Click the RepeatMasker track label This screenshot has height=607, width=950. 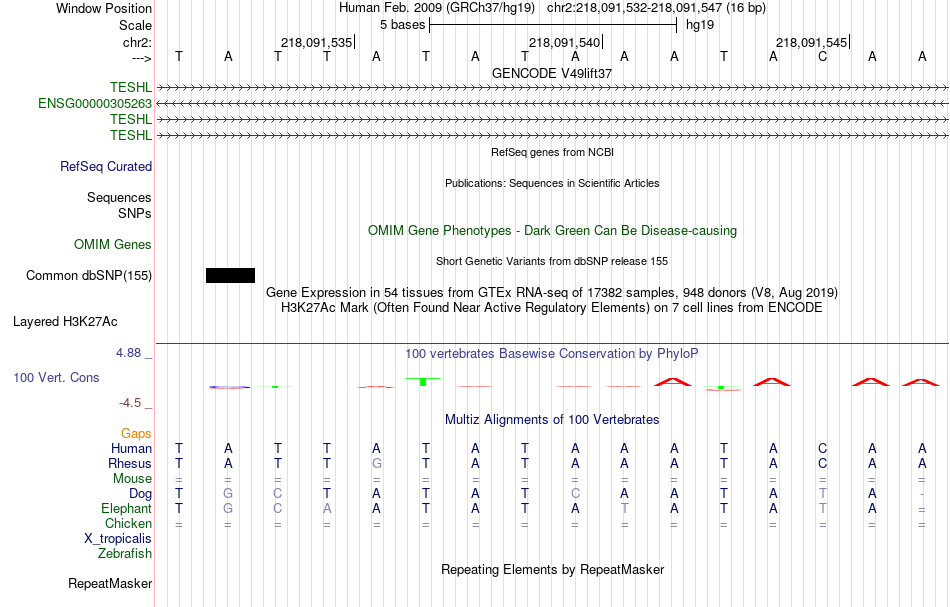(110, 584)
